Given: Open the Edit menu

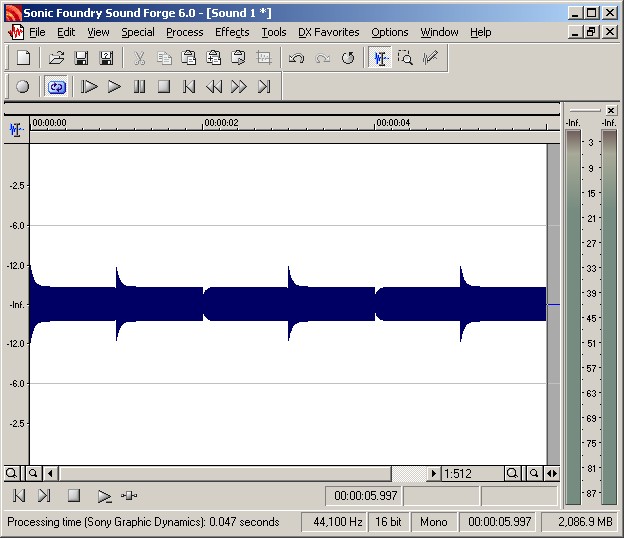Looking at the screenshot, I should tap(66, 32).
